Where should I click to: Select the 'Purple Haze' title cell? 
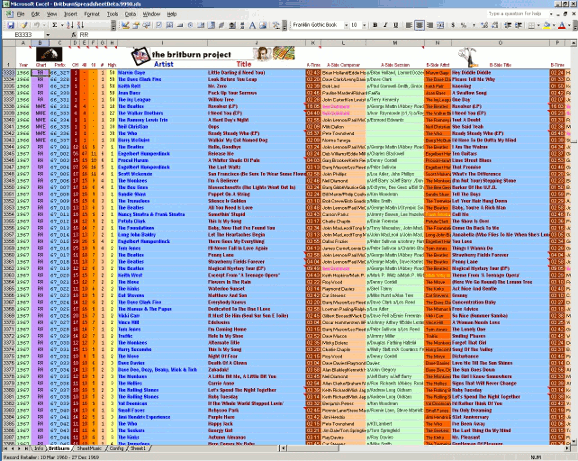256,417
